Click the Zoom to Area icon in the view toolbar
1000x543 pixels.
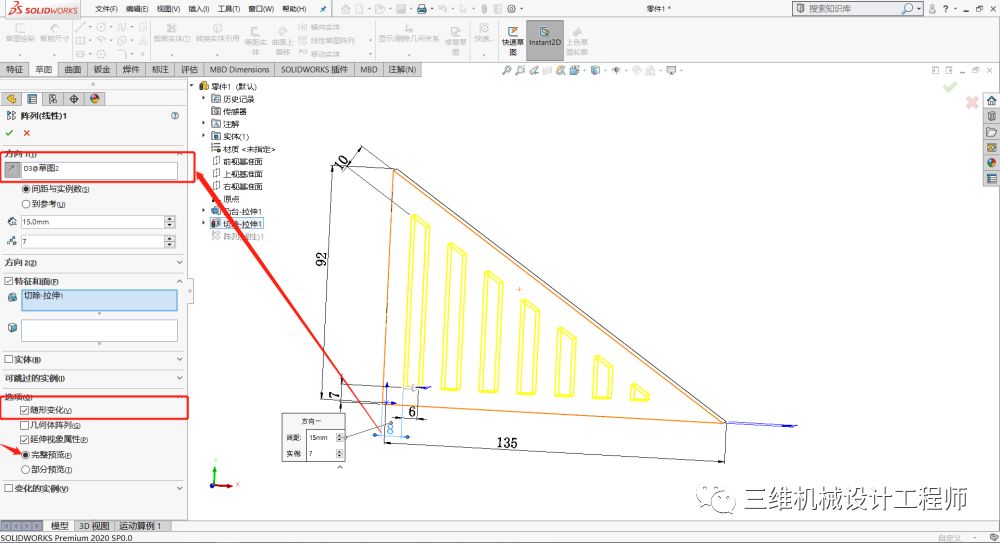pyautogui.click(x=520, y=70)
